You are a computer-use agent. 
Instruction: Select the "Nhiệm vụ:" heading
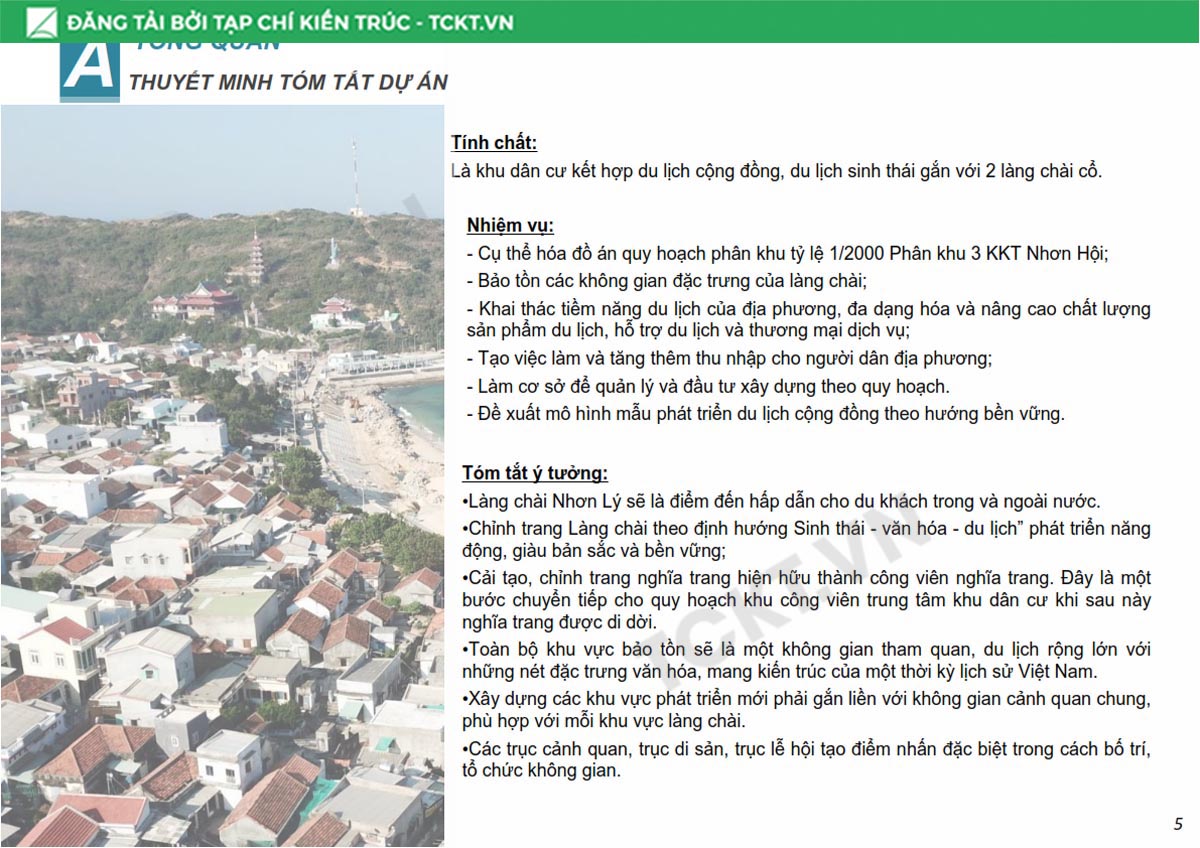510,225
